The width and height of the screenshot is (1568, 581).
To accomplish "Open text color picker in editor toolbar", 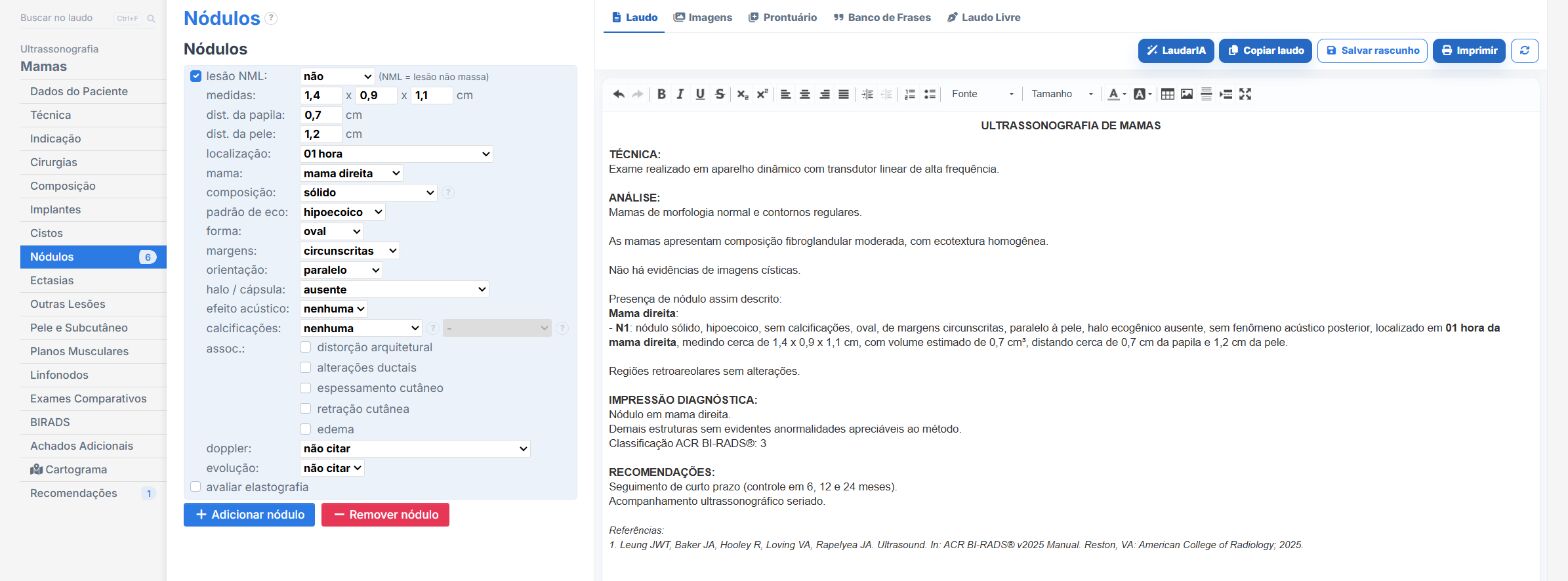I will point(1116,94).
